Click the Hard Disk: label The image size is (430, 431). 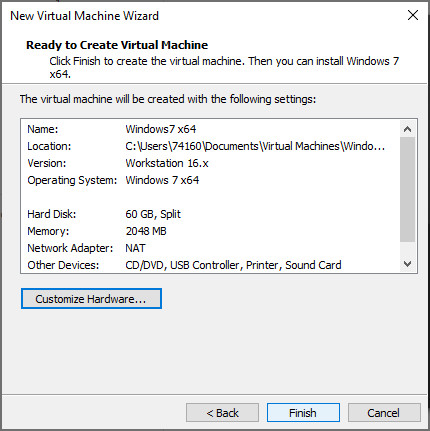52,214
